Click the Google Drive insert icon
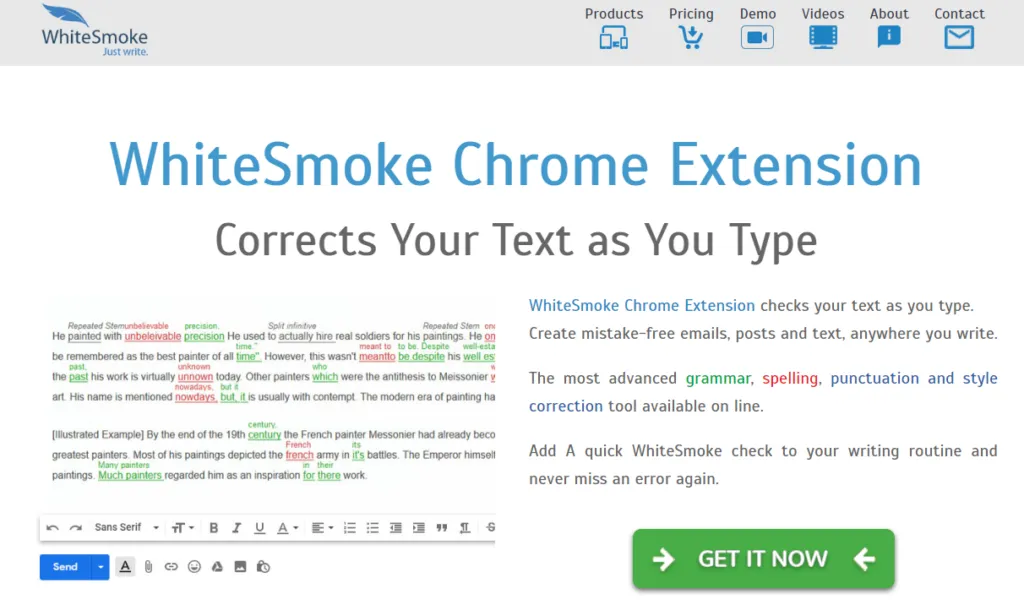The width and height of the screenshot is (1024, 616). (x=217, y=567)
